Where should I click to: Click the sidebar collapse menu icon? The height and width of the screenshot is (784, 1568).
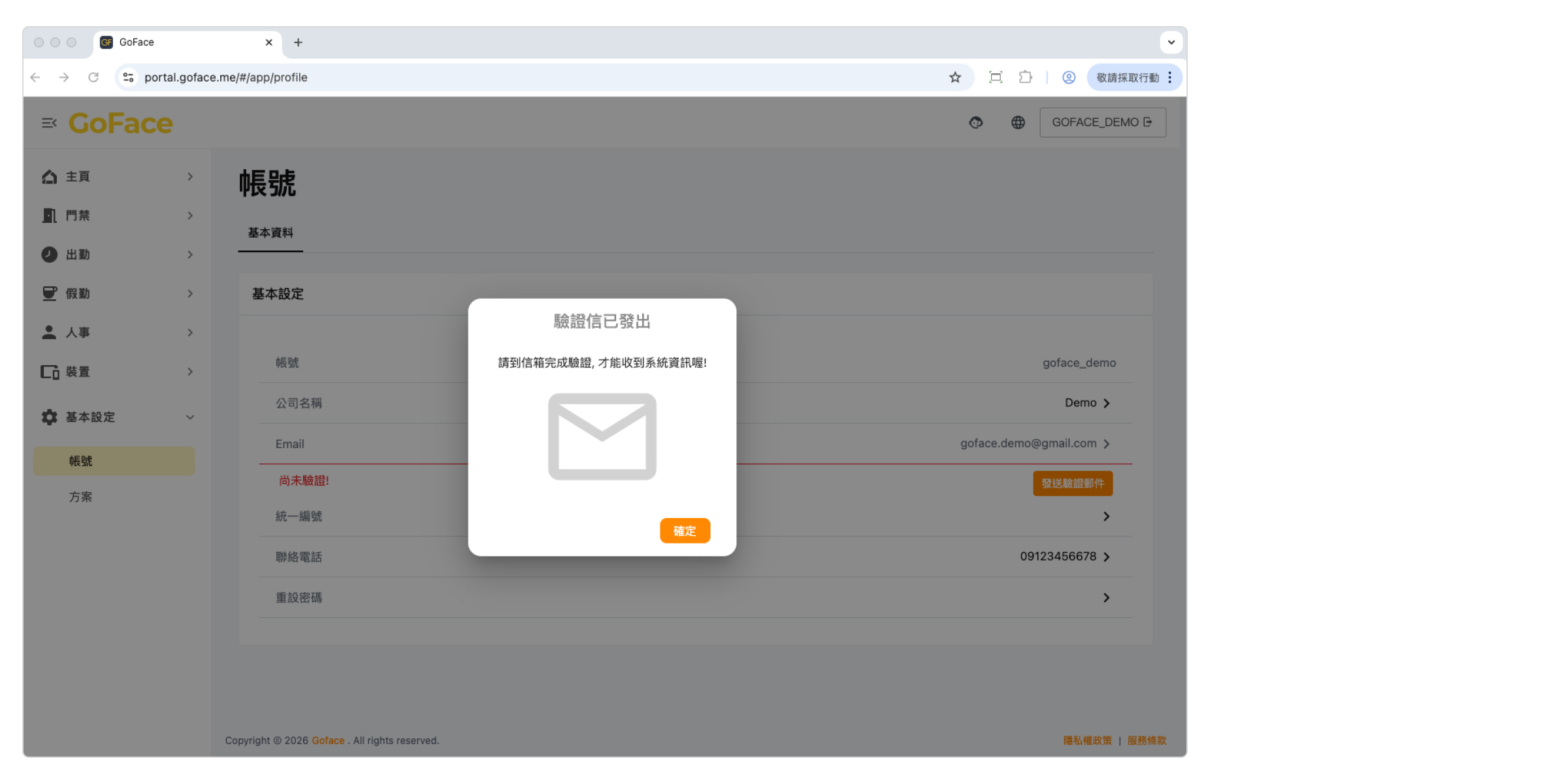pos(49,123)
